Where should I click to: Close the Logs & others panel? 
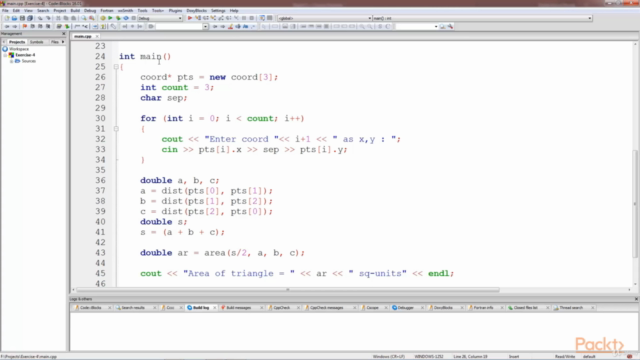[636, 299]
